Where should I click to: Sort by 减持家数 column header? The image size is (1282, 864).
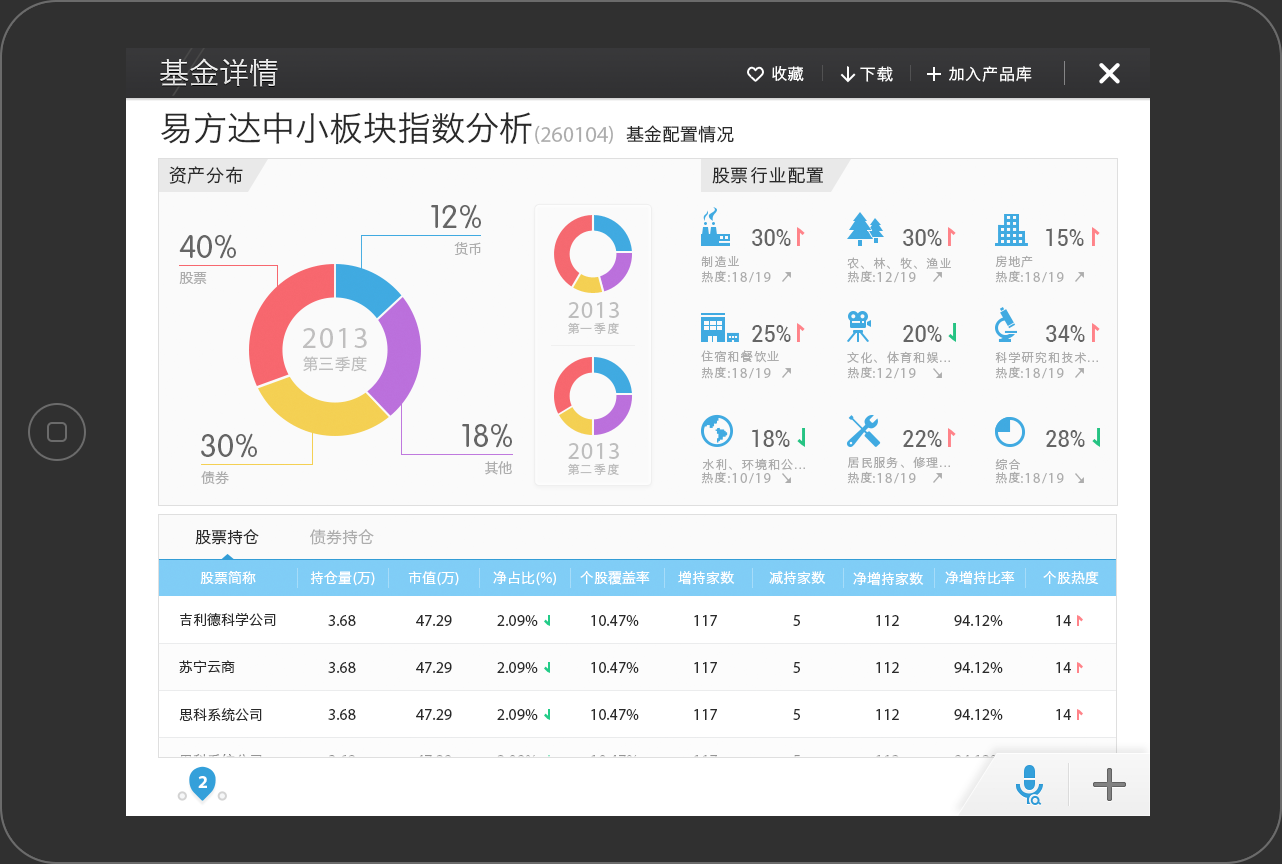pyautogui.click(x=797, y=578)
